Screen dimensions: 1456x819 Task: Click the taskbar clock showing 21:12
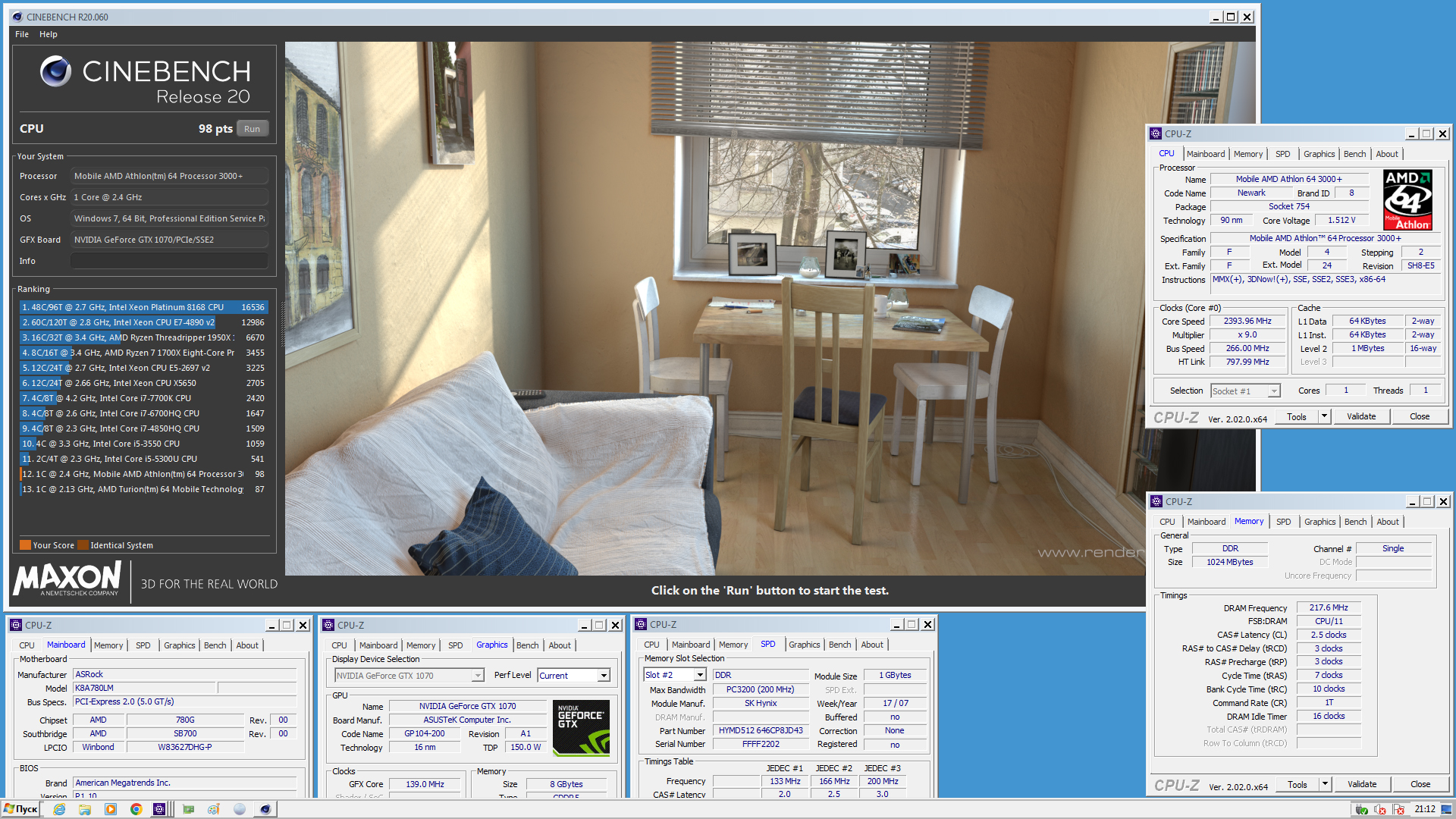[1425, 809]
